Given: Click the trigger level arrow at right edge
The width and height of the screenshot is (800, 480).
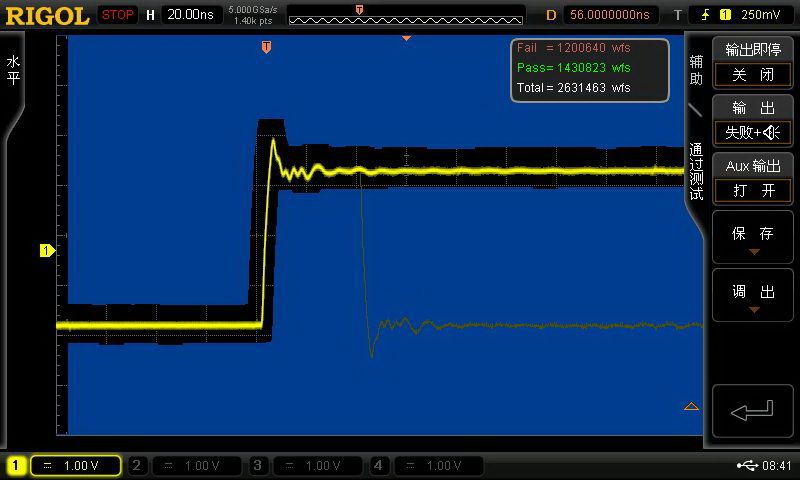Looking at the screenshot, I should (691, 406).
